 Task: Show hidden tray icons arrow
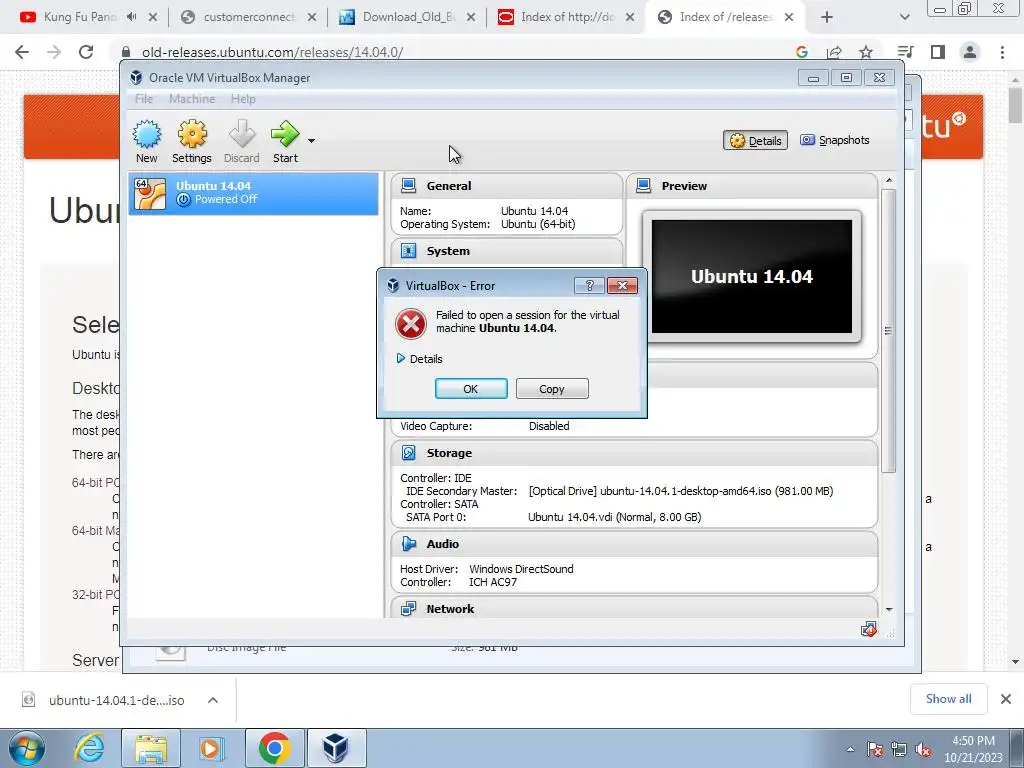[850, 749]
